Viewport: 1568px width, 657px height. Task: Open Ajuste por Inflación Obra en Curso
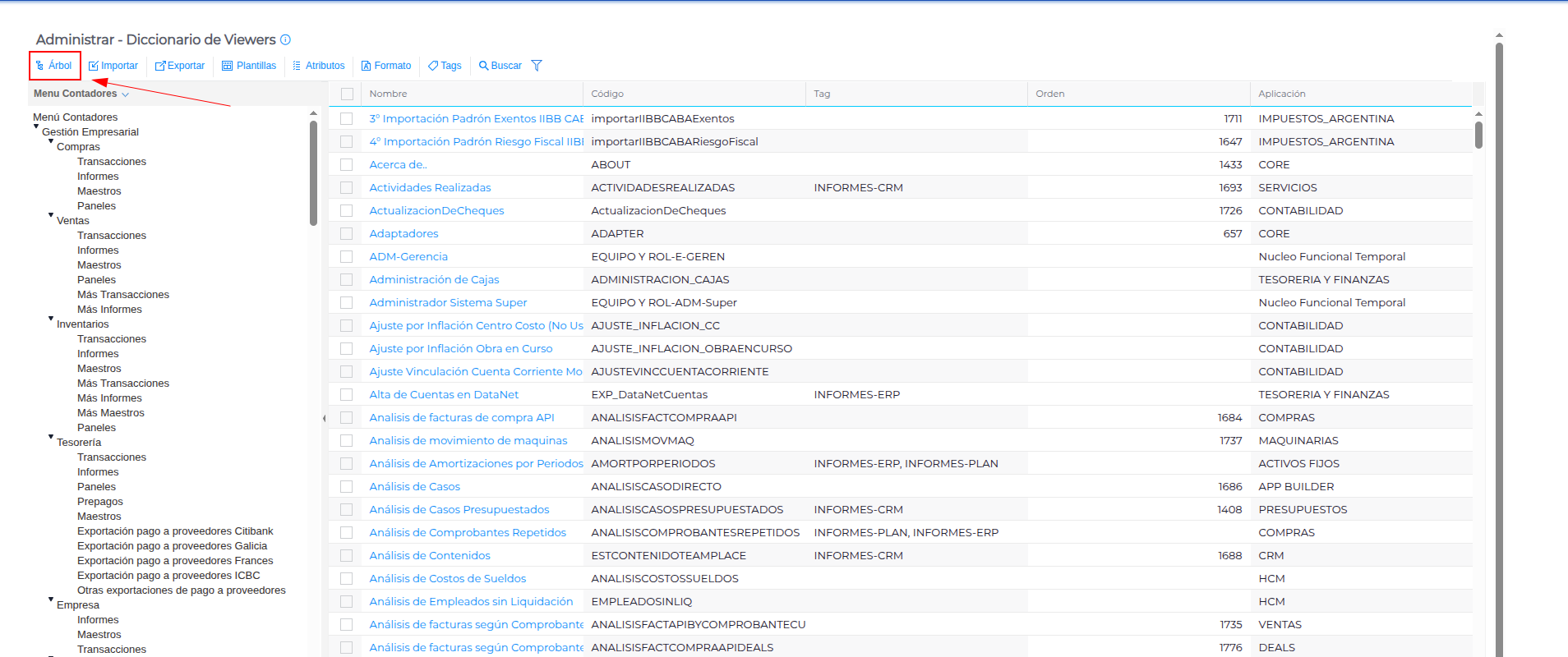(461, 348)
